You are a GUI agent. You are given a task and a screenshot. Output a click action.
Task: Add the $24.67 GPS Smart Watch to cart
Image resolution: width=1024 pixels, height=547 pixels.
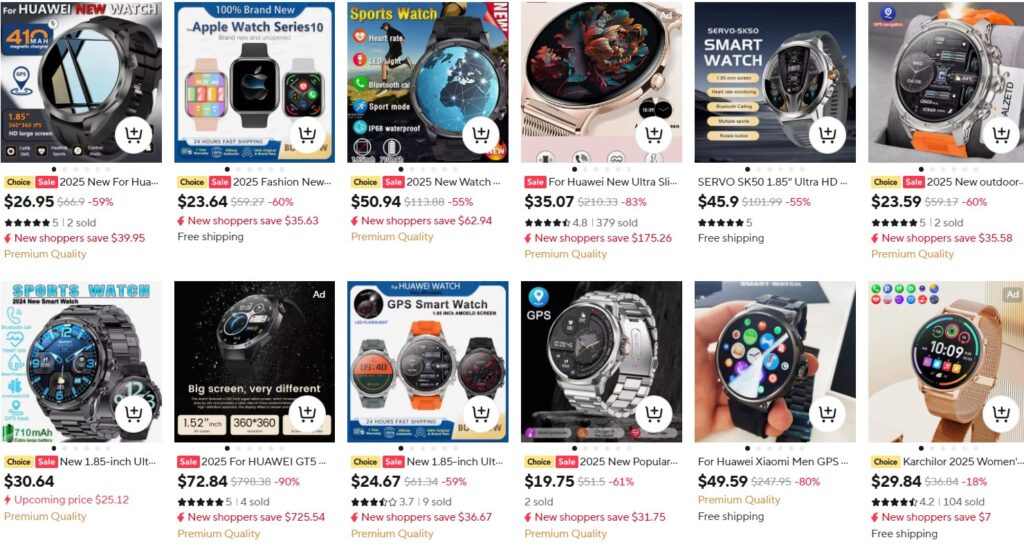pyautogui.click(x=481, y=414)
